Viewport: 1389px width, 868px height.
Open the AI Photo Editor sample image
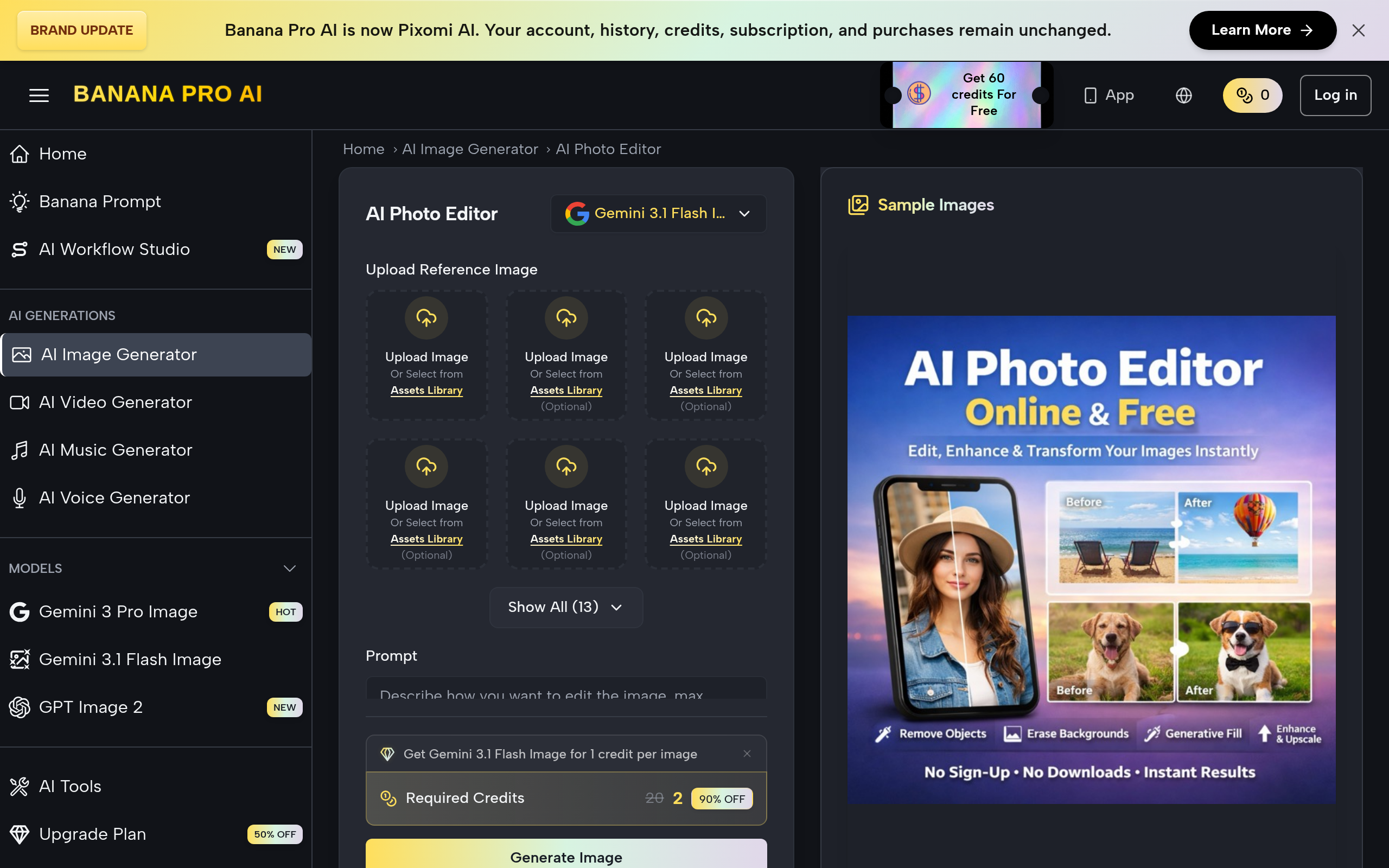(x=1091, y=560)
